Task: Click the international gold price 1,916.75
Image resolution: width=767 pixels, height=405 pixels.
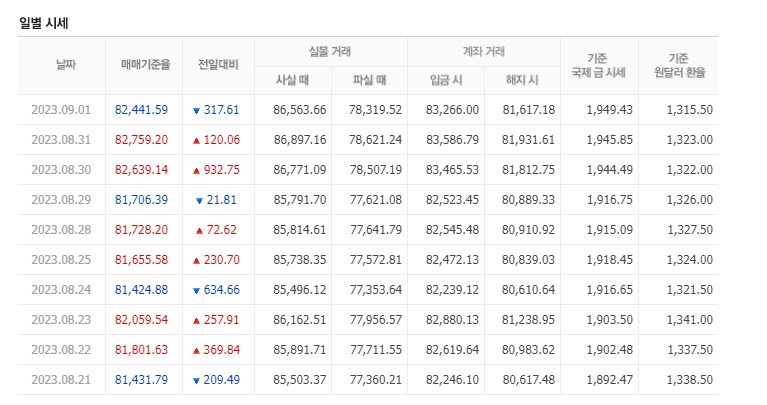Action: coord(610,200)
